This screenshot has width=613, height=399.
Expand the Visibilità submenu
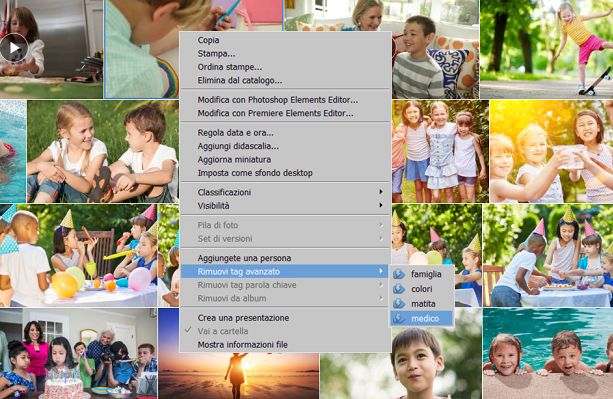point(285,206)
